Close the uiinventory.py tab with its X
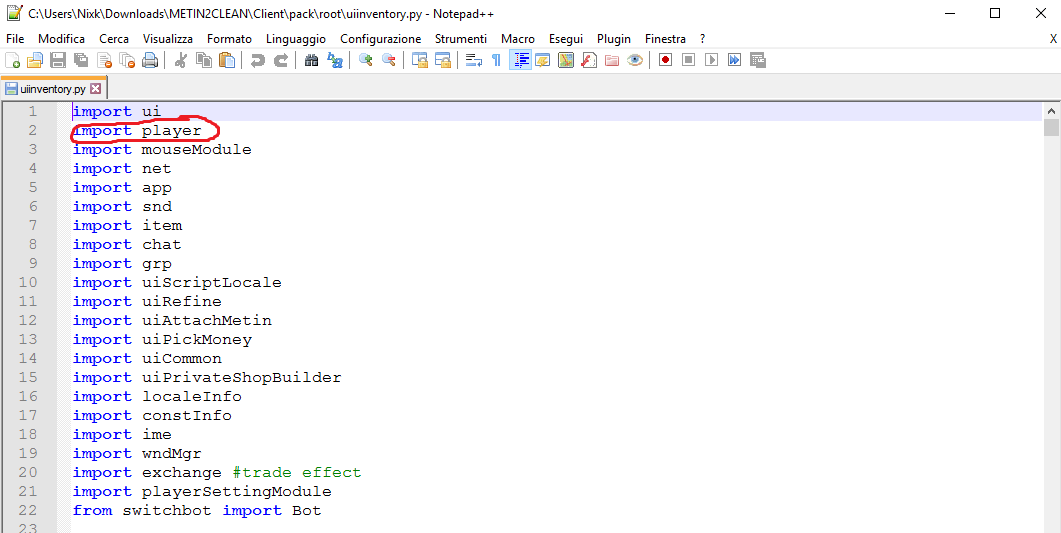Image resolution: width=1061 pixels, height=533 pixels. 95,89
